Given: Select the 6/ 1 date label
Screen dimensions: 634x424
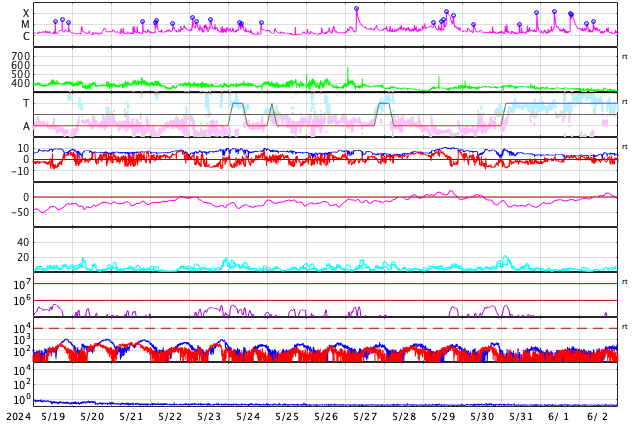Looking at the screenshot, I should coord(558,417).
